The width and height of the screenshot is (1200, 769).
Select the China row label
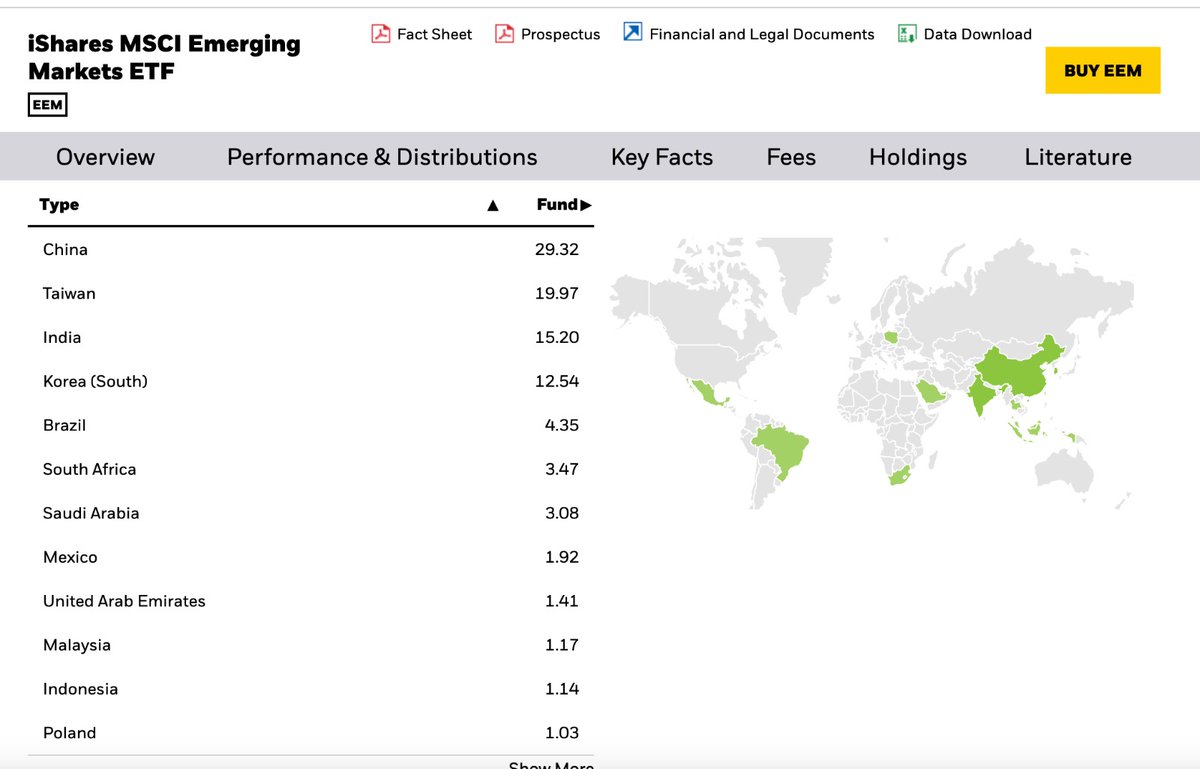tap(65, 249)
